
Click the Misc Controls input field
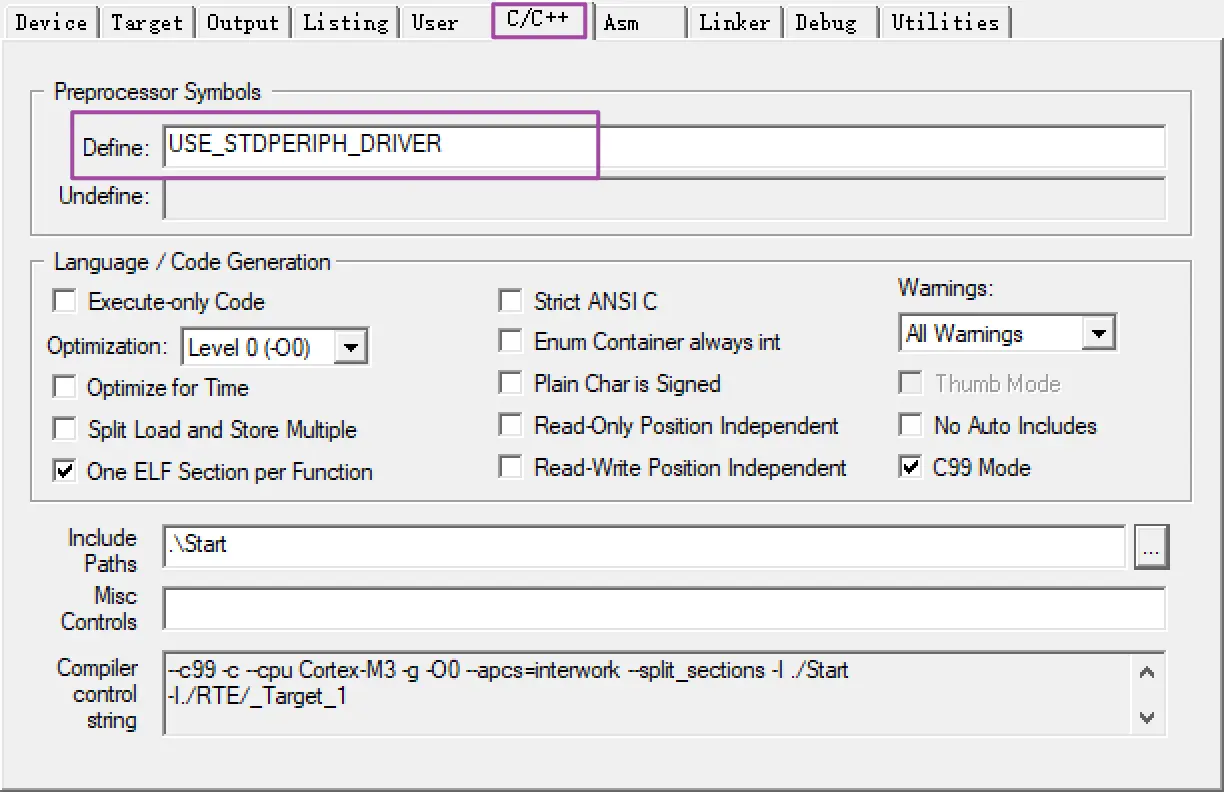[x=664, y=608]
